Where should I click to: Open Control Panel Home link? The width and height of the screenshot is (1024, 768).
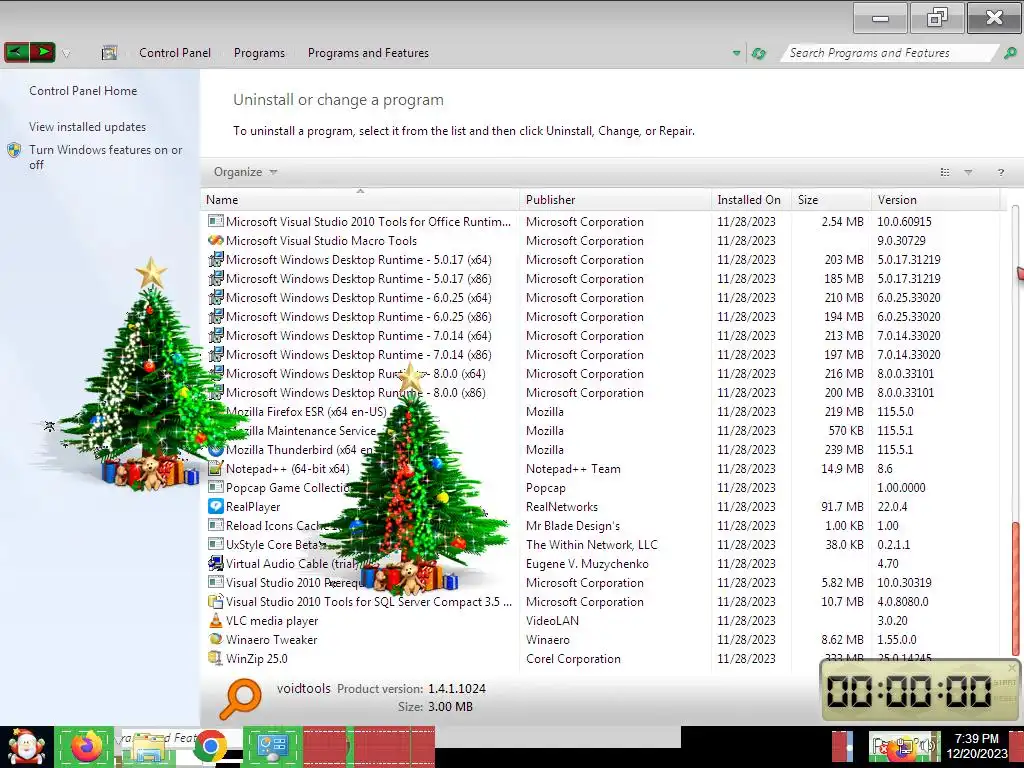pyautogui.click(x=83, y=91)
